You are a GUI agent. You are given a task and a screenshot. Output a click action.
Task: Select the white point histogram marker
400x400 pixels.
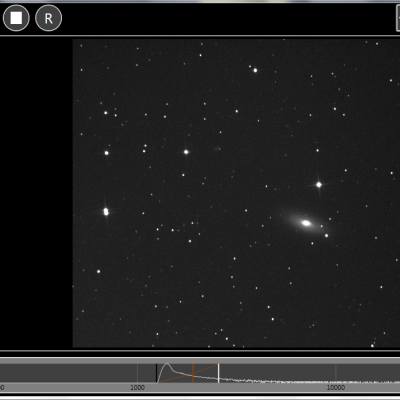218,373
